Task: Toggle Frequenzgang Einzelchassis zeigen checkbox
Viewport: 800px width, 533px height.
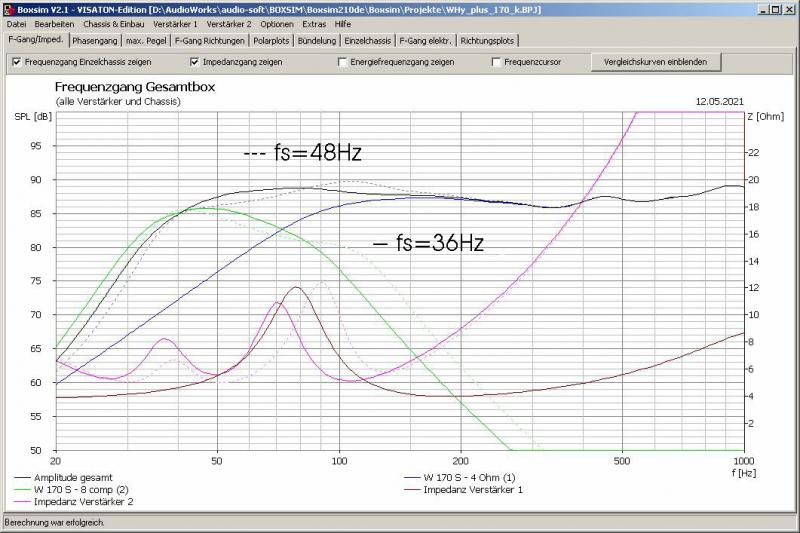Action: click(x=16, y=62)
